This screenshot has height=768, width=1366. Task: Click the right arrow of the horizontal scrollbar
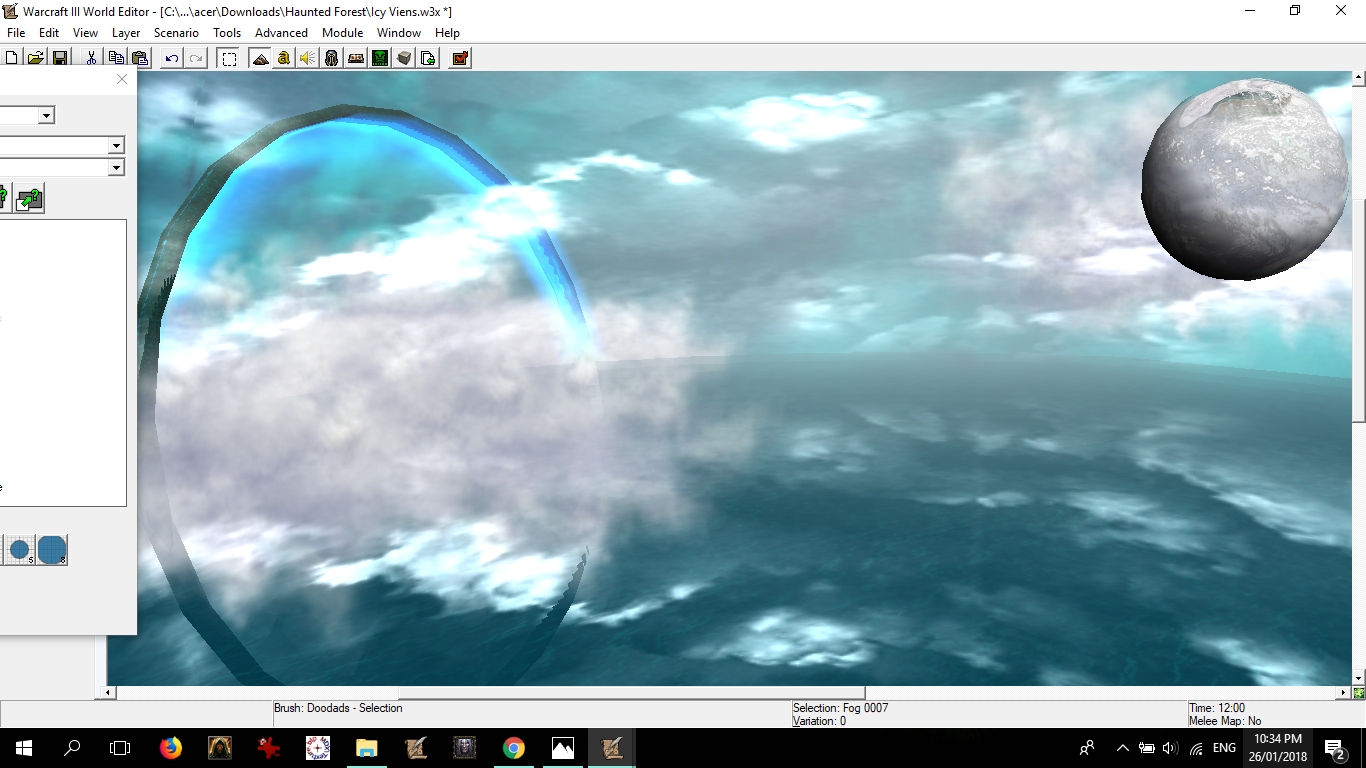pyautogui.click(x=1344, y=693)
